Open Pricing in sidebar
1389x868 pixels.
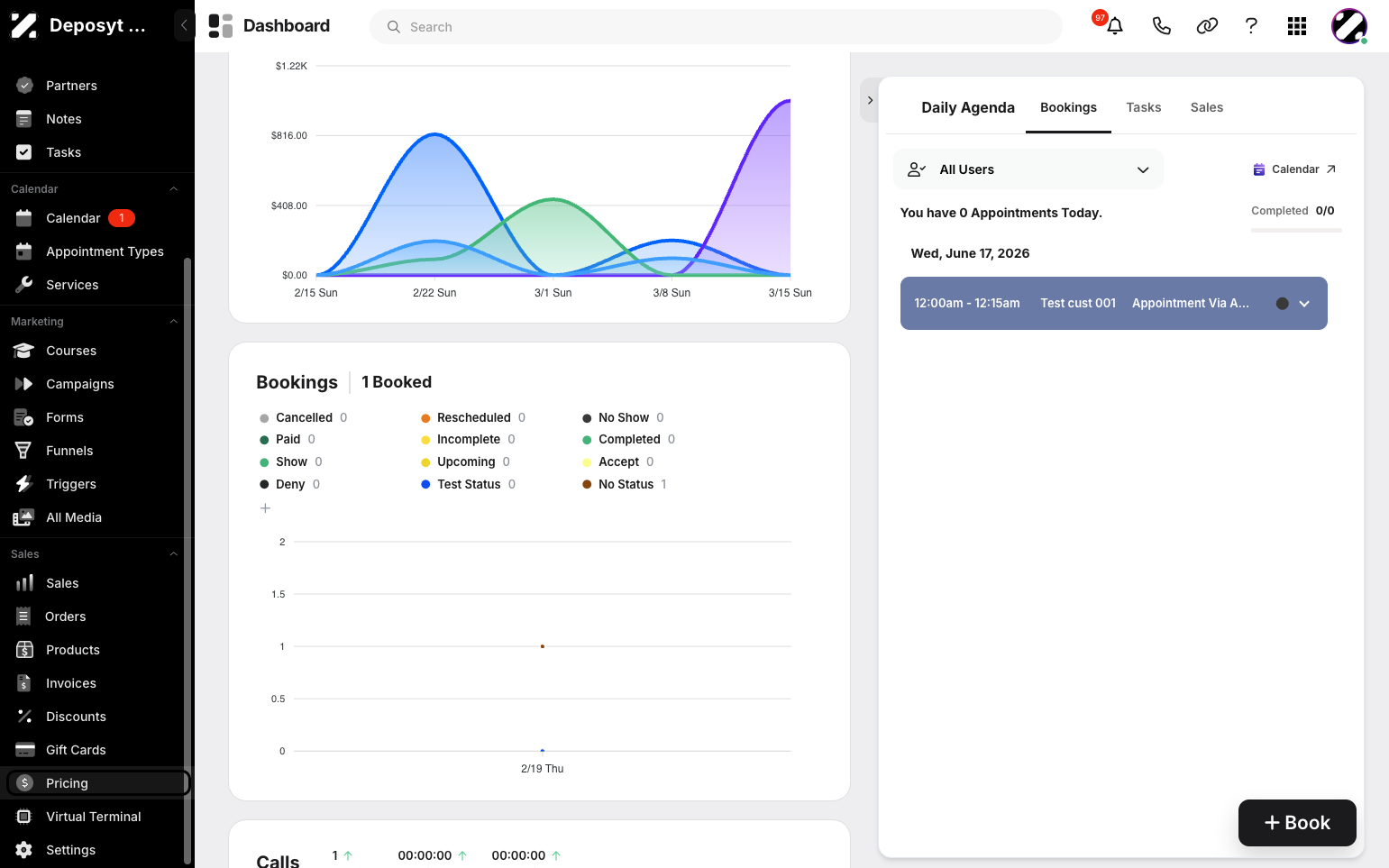point(97,783)
